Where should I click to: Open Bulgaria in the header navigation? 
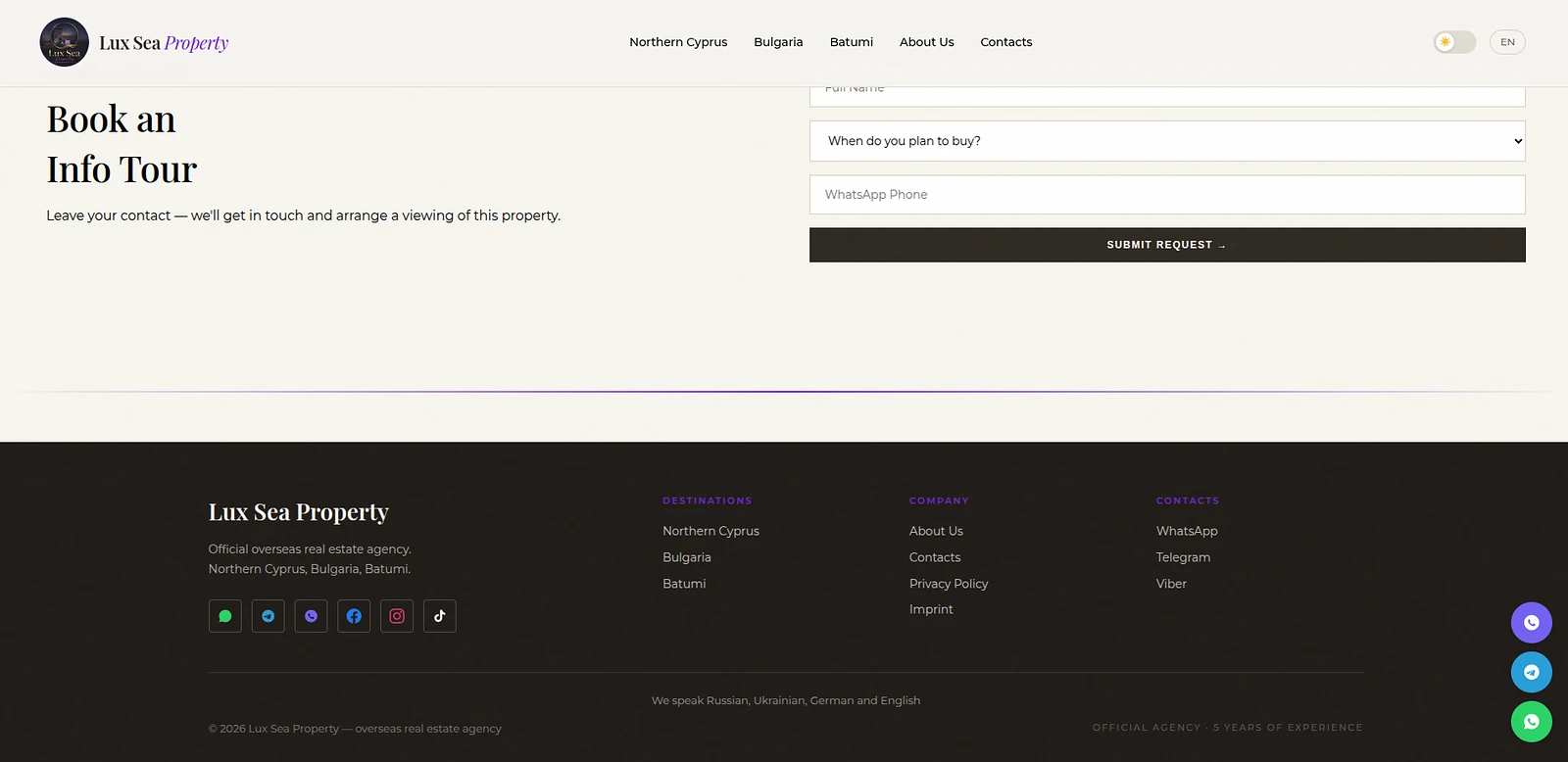point(778,42)
